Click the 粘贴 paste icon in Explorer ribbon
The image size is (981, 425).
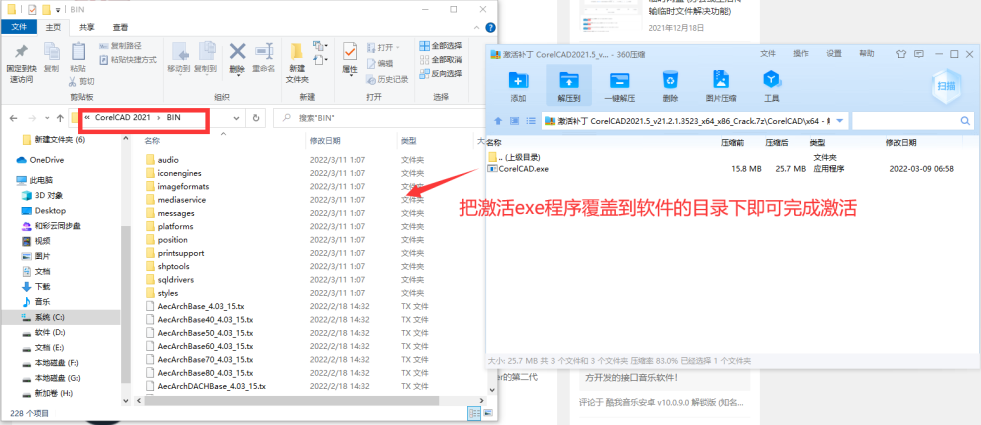click(78, 52)
